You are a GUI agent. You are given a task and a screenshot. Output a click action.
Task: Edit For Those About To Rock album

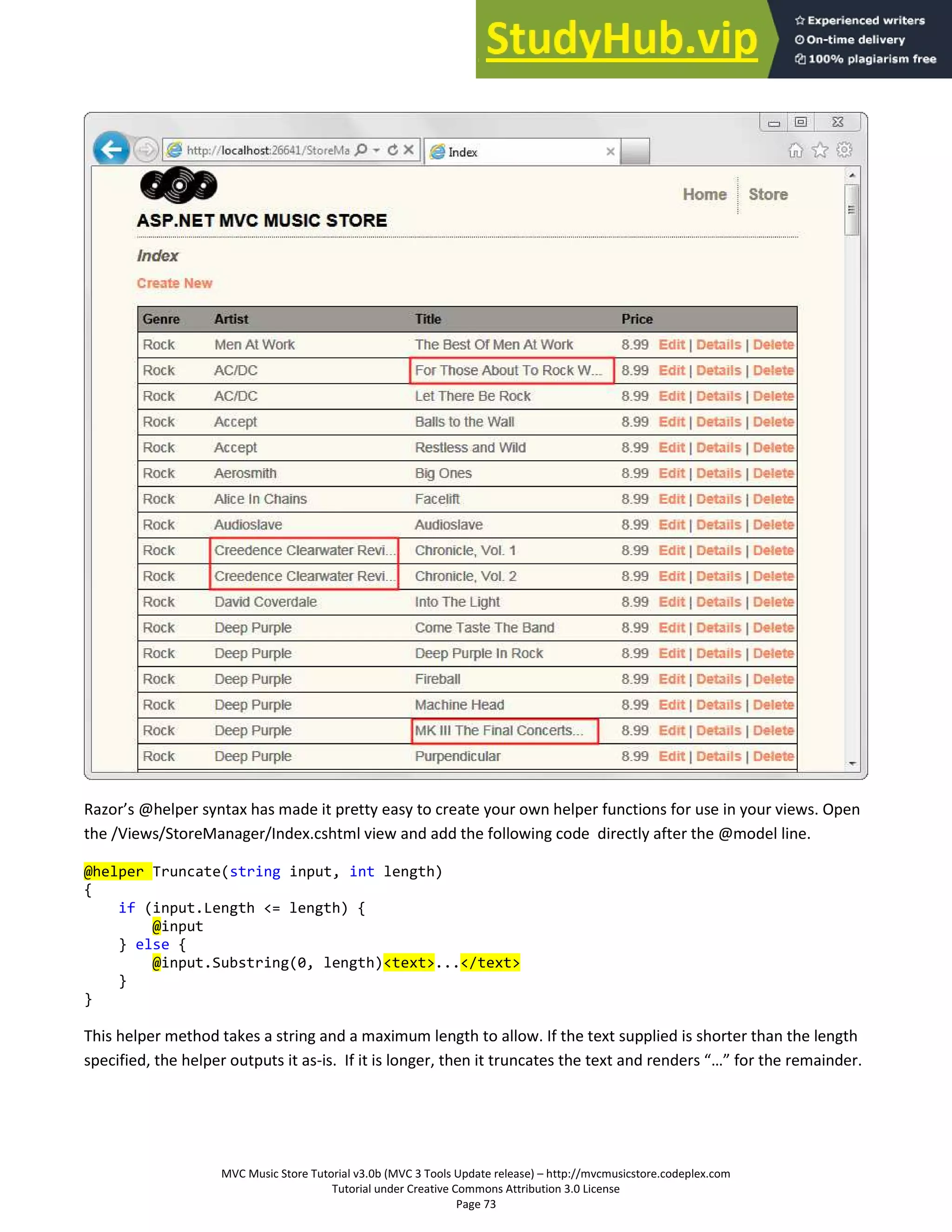coord(671,371)
